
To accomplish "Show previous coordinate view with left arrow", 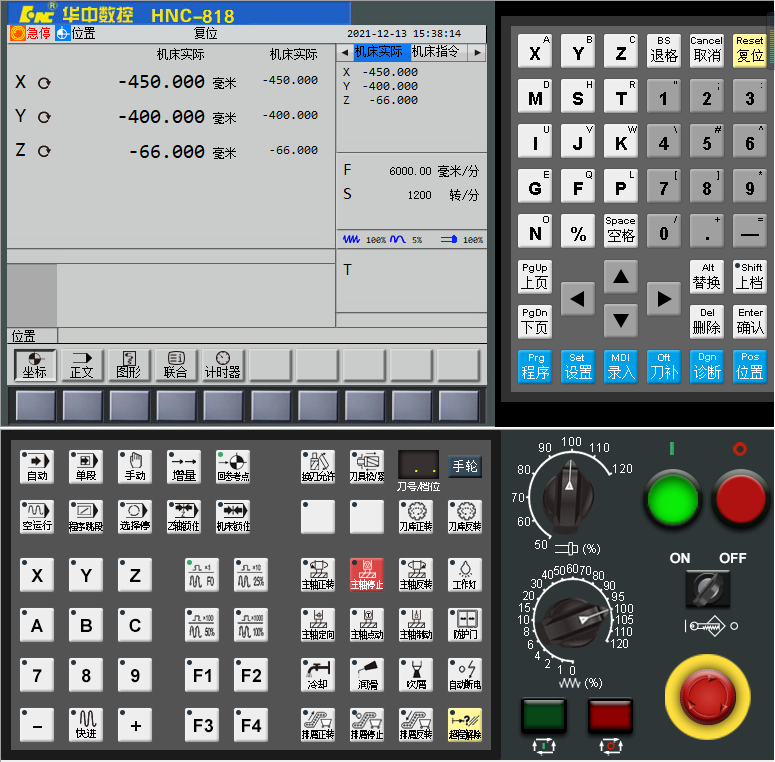I will pyautogui.click(x=345, y=52).
